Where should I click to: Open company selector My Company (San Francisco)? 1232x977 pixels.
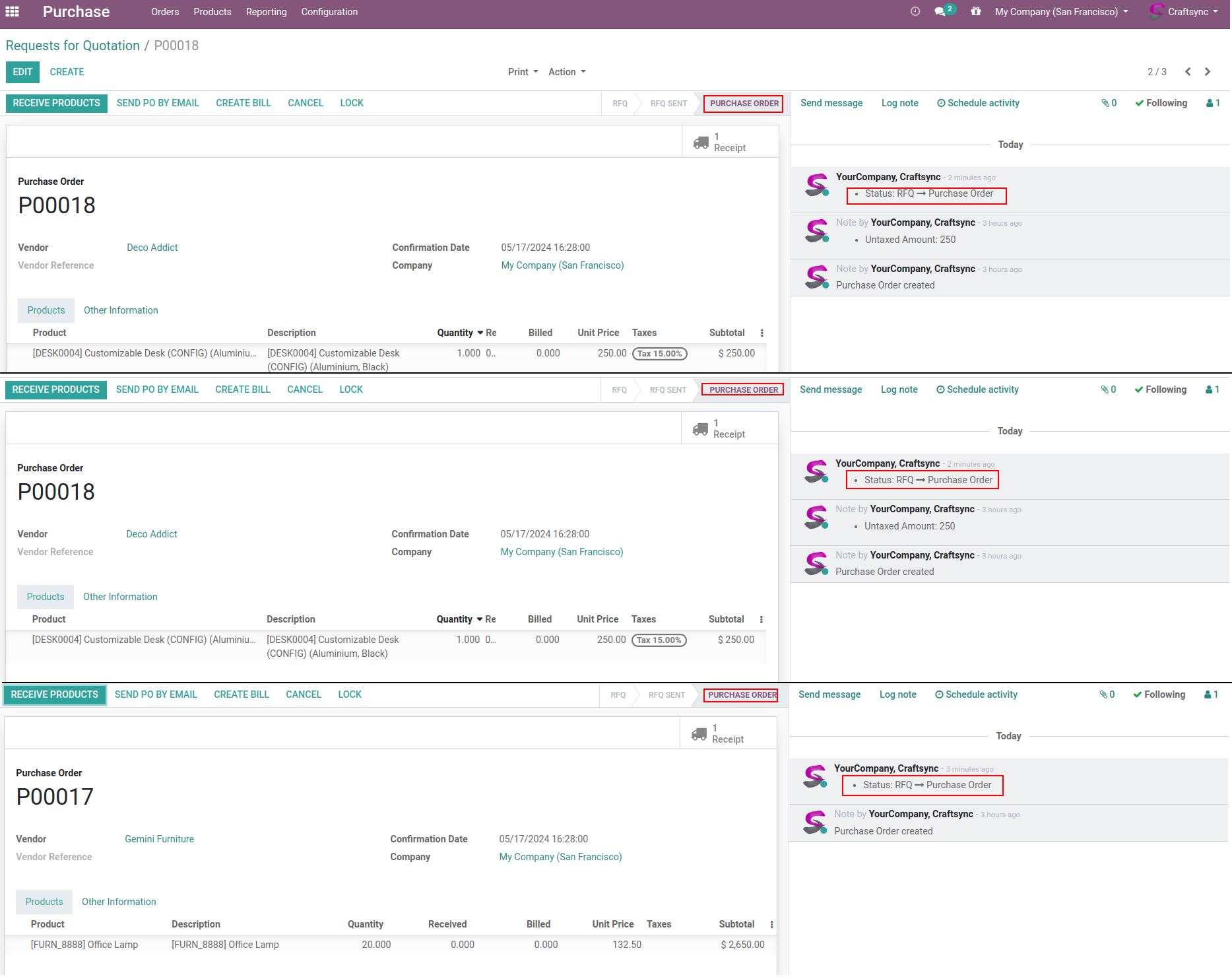click(x=1061, y=12)
